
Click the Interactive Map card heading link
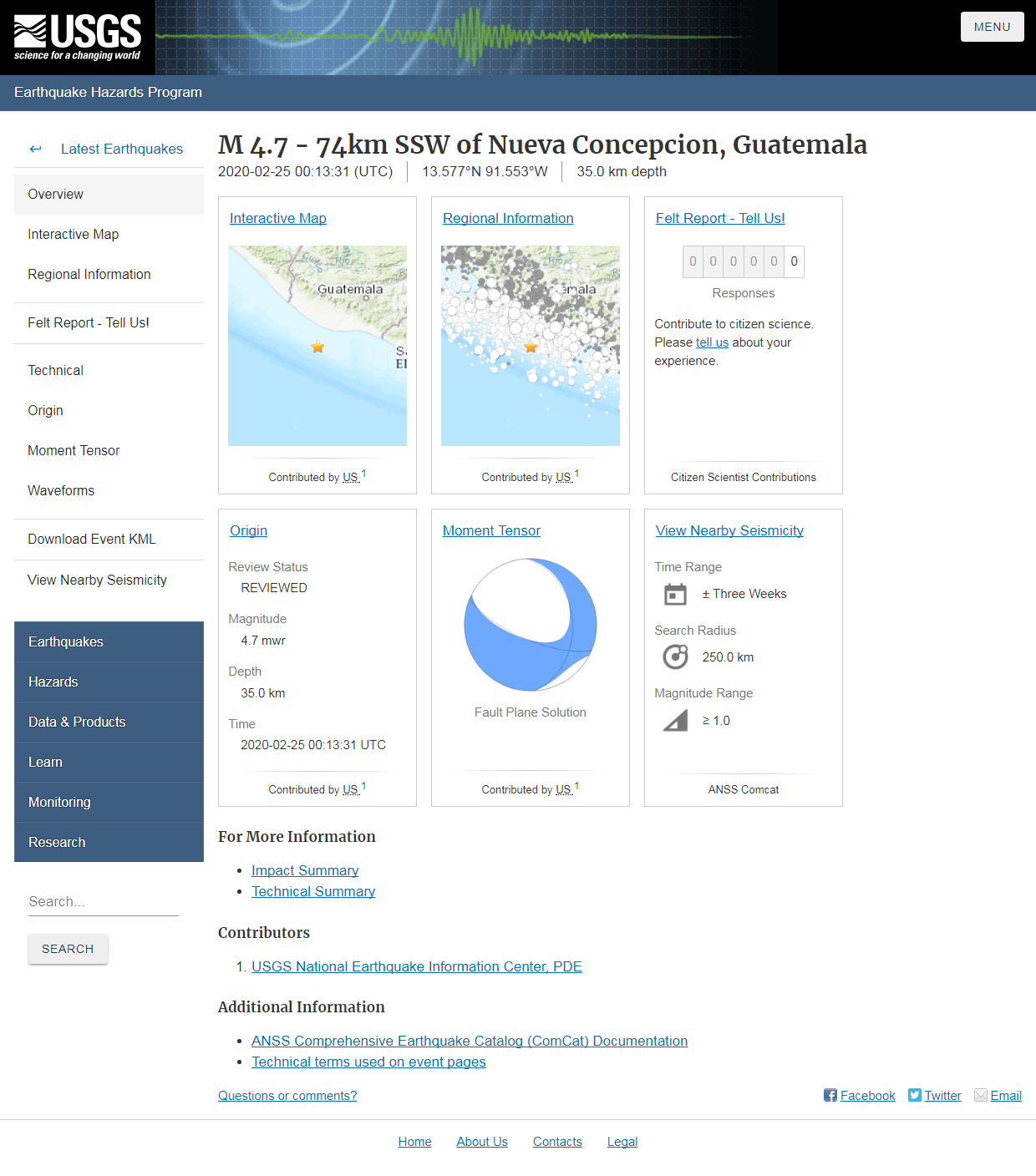pyautogui.click(x=278, y=218)
